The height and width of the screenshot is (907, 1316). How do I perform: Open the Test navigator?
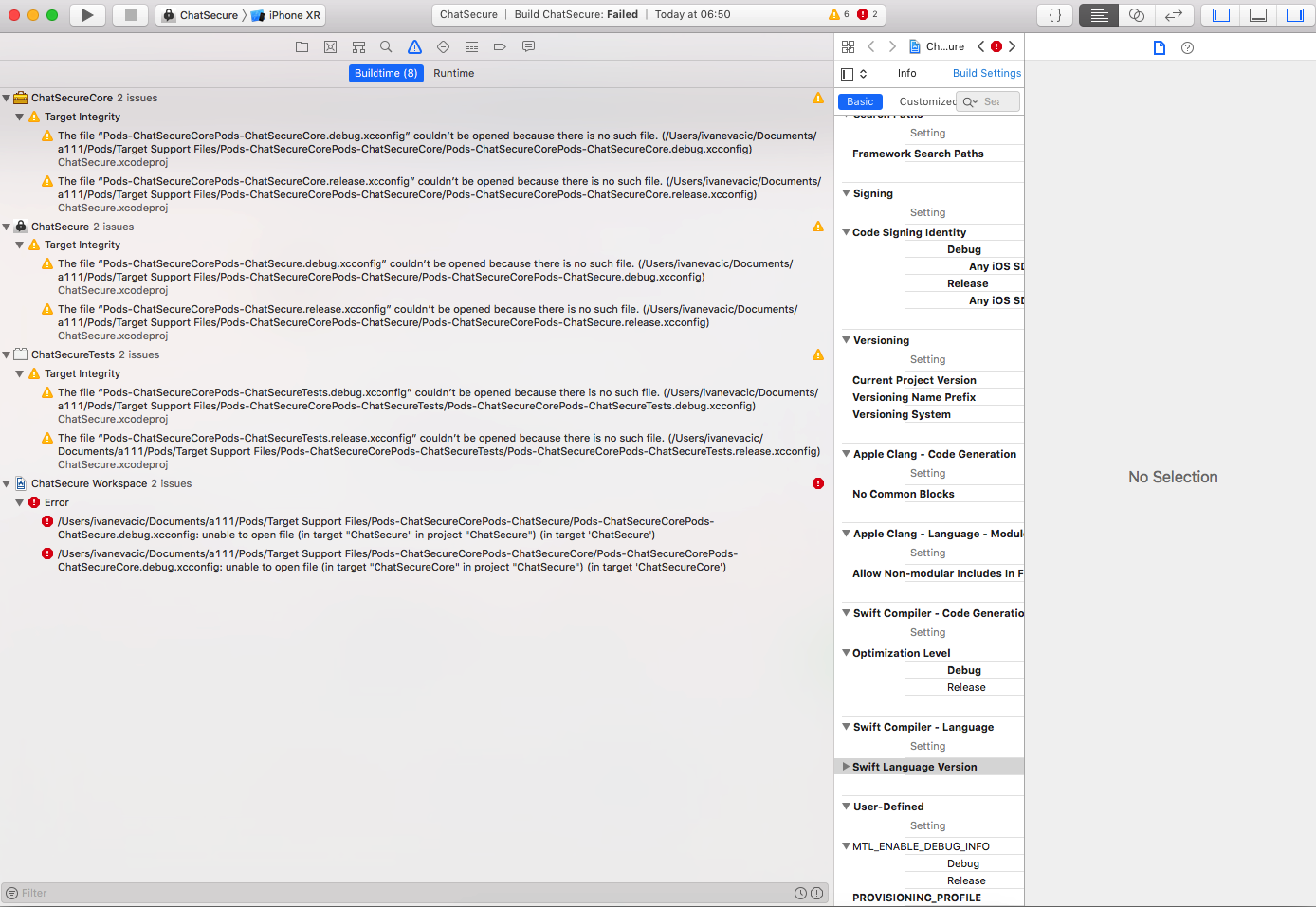click(442, 46)
